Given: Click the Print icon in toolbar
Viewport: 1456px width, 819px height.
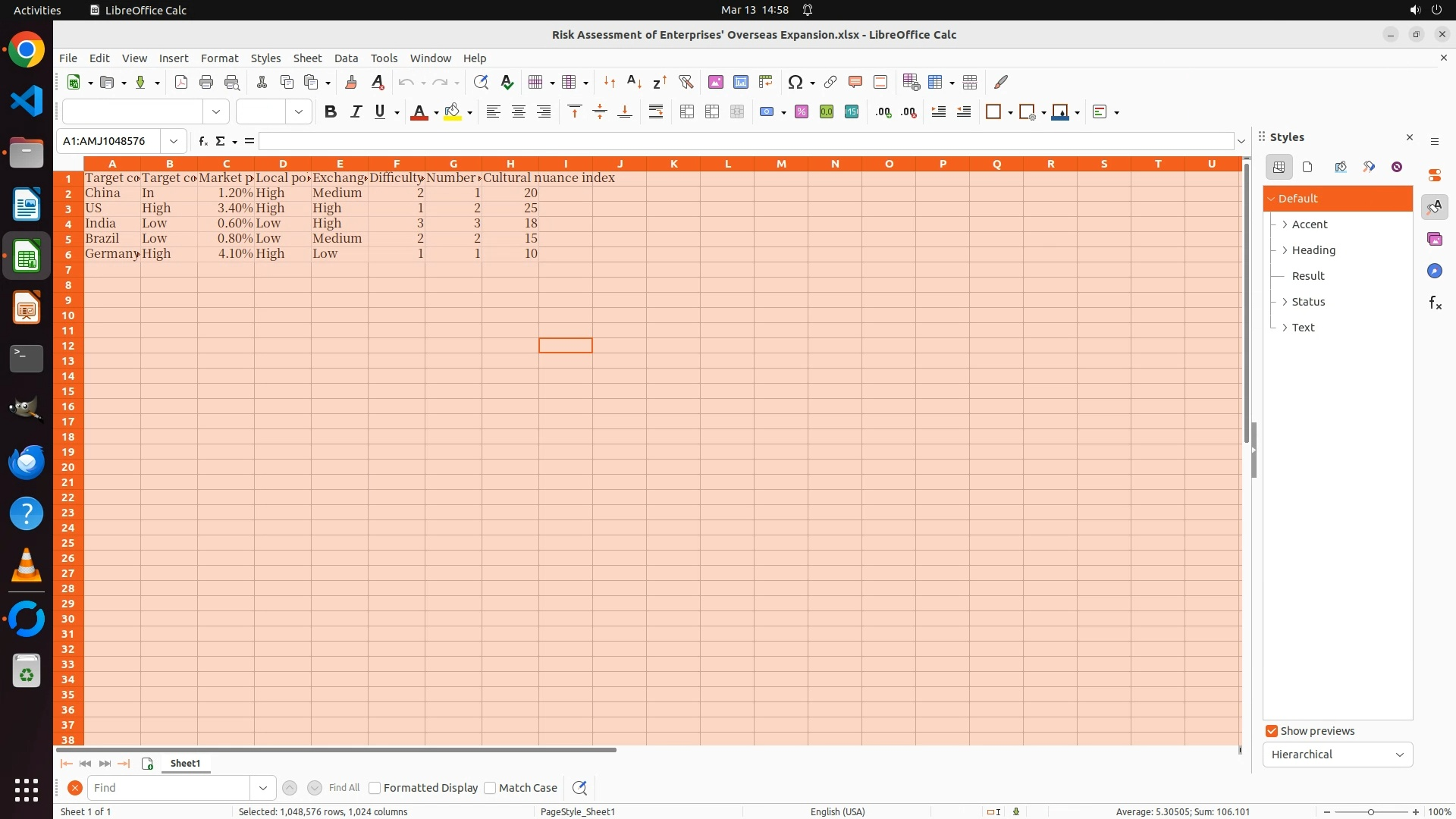Looking at the screenshot, I should pyautogui.click(x=206, y=82).
